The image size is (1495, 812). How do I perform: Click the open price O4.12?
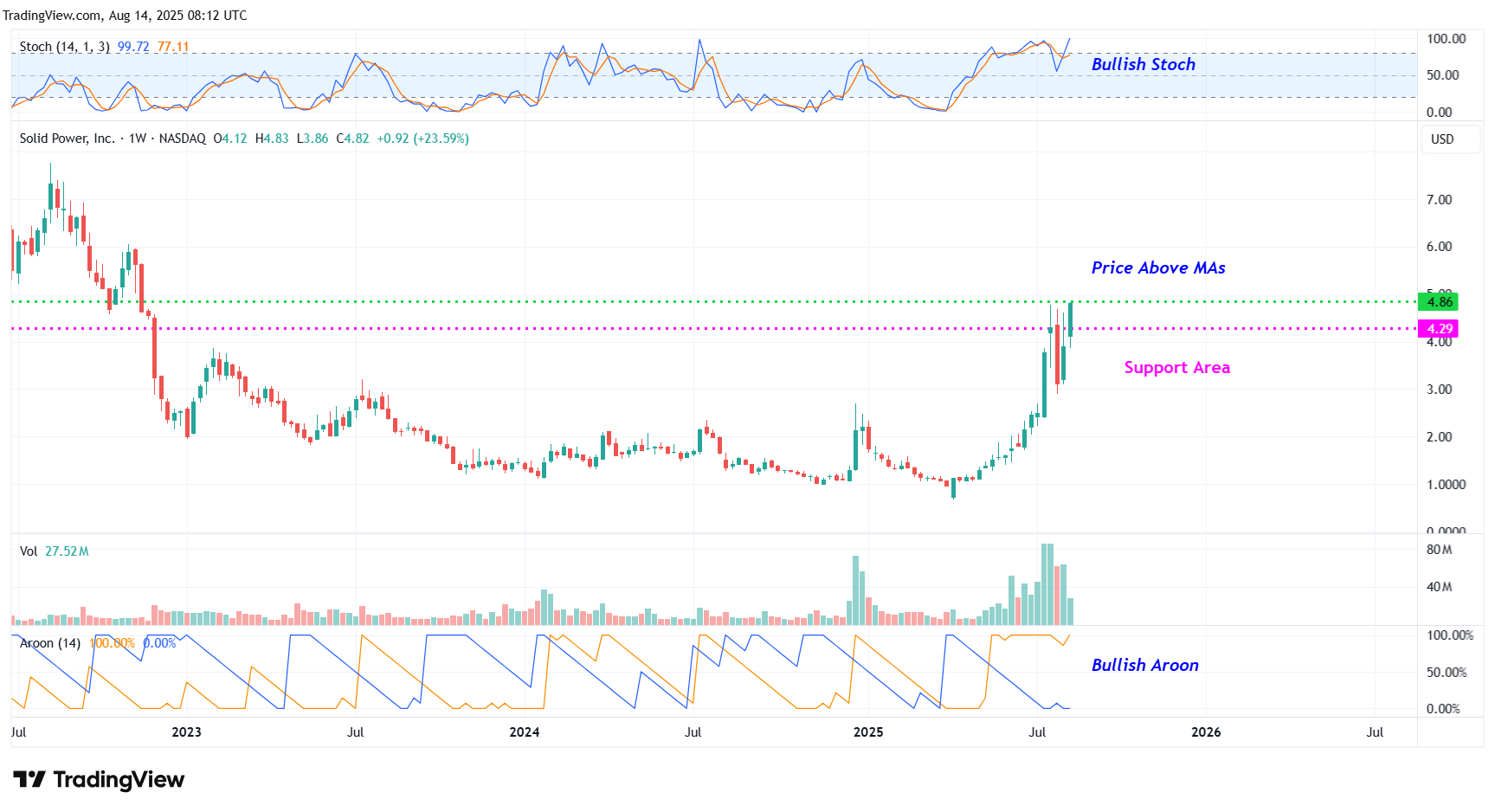coord(230,139)
